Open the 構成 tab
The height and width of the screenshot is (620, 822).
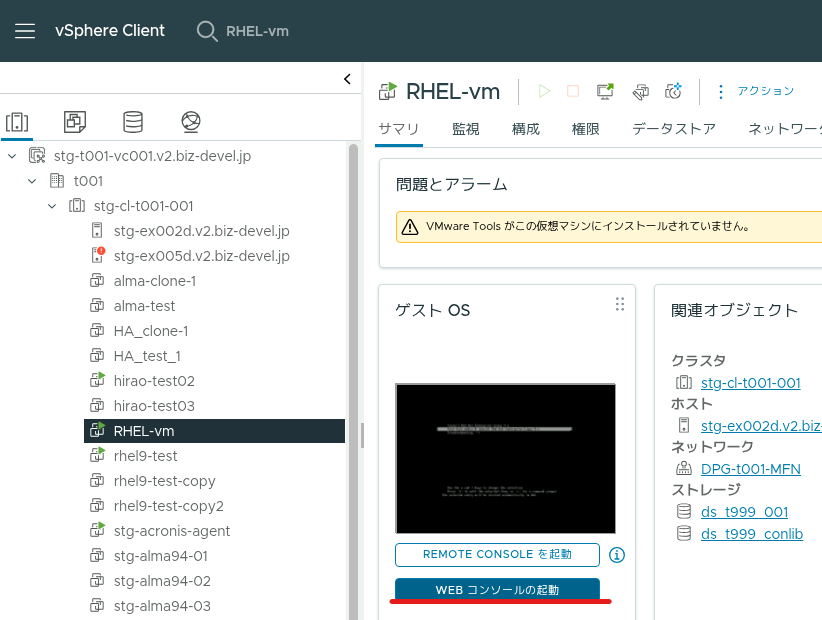tap(525, 129)
